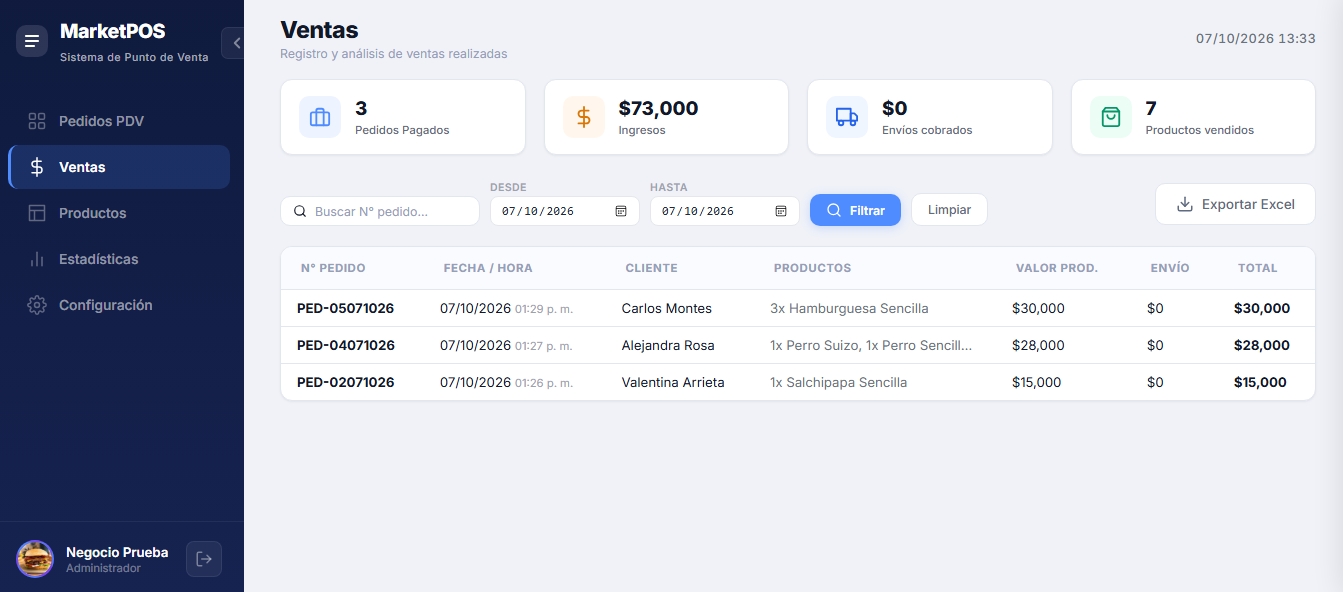This screenshot has width=1343, height=592.
Task: Click the Exportar Excel button
Action: 1235,204
